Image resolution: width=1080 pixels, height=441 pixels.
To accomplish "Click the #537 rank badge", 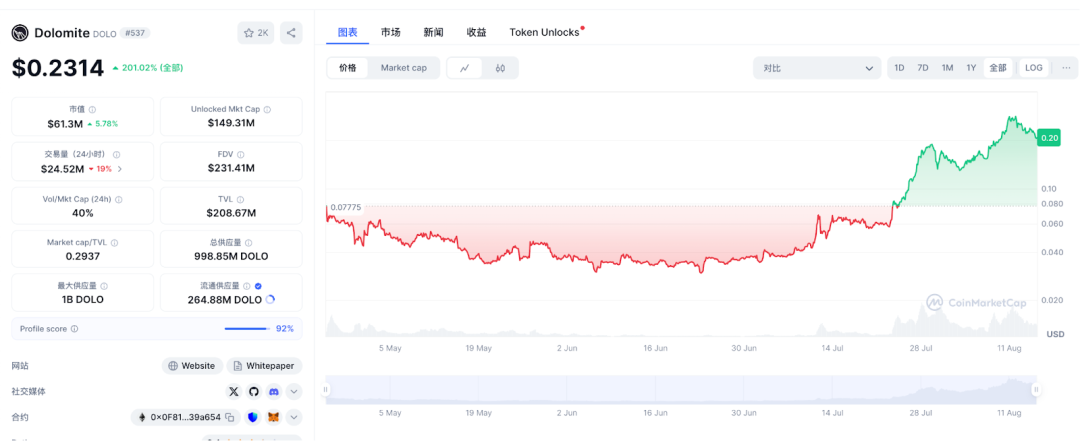I will (x=135, y=32).
